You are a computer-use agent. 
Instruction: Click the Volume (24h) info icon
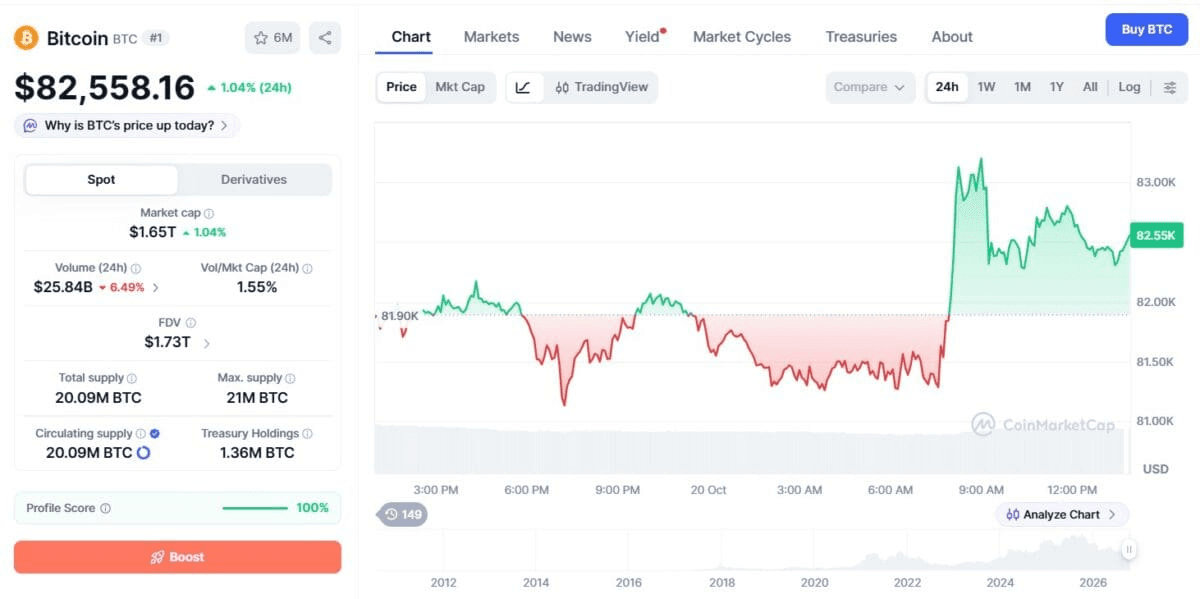pyautogui.click(x=136, y=268)
